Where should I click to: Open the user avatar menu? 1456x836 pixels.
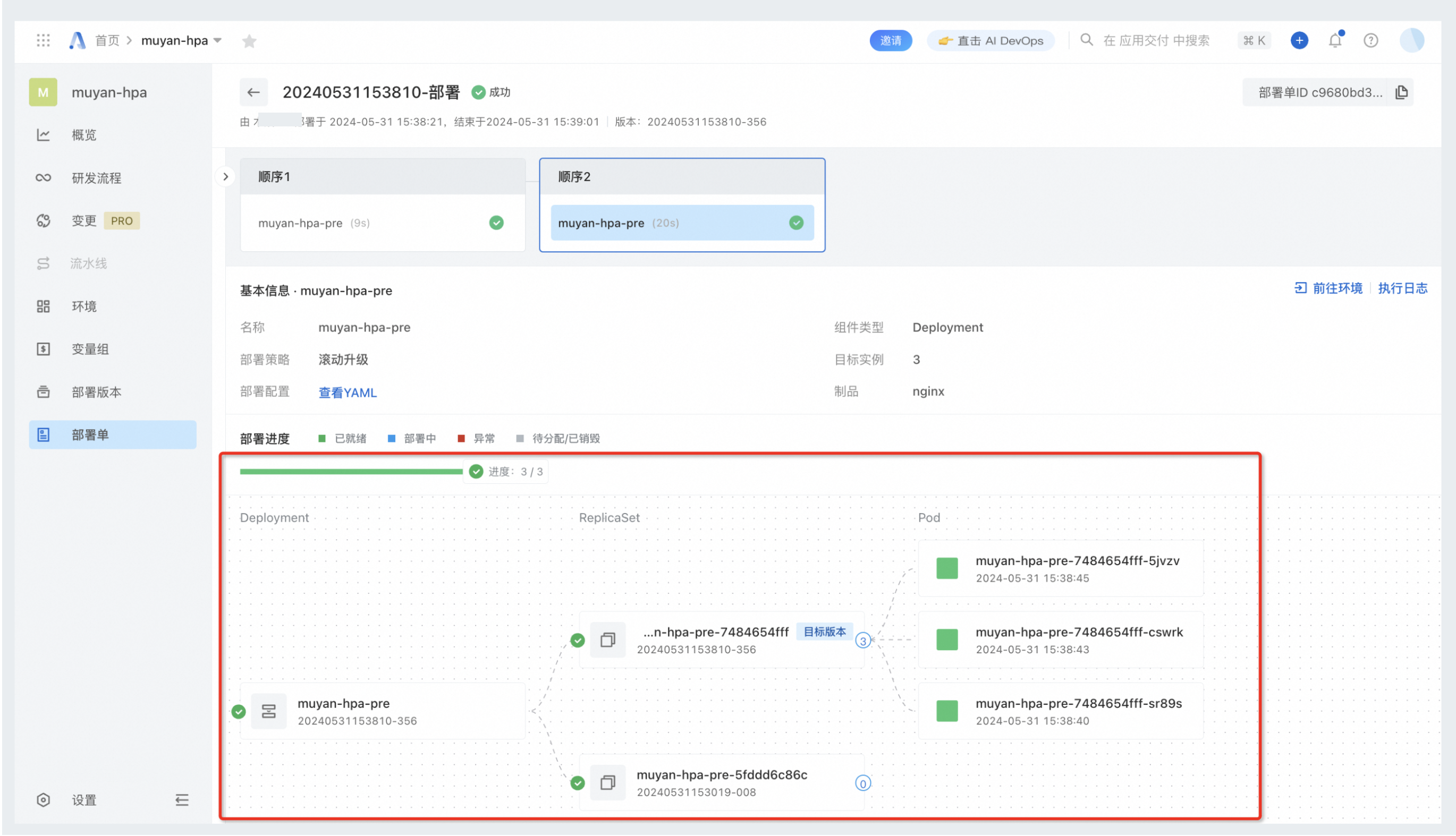(1411, 40)
